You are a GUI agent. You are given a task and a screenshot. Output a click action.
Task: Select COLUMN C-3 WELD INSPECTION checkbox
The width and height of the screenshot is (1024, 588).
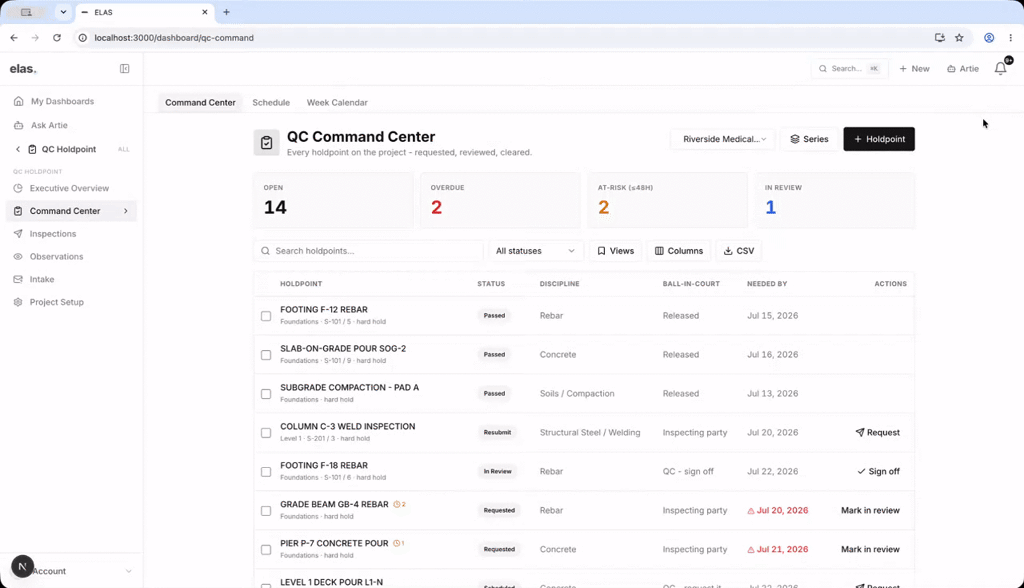[x=266, y=433]
